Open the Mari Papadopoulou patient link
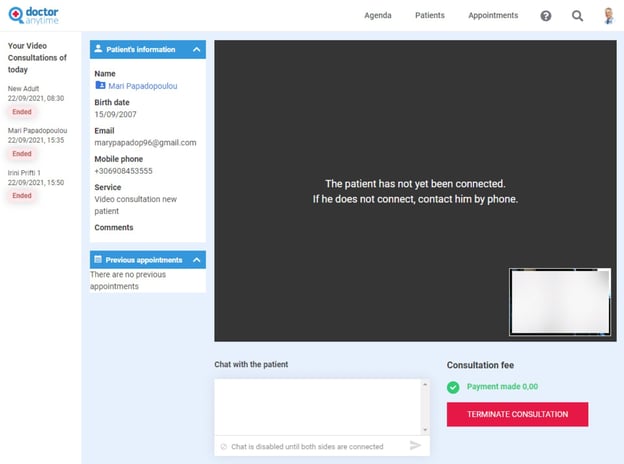Image resolution: width=624 pixels, height=464 pixels. click(x=143, y=86)
